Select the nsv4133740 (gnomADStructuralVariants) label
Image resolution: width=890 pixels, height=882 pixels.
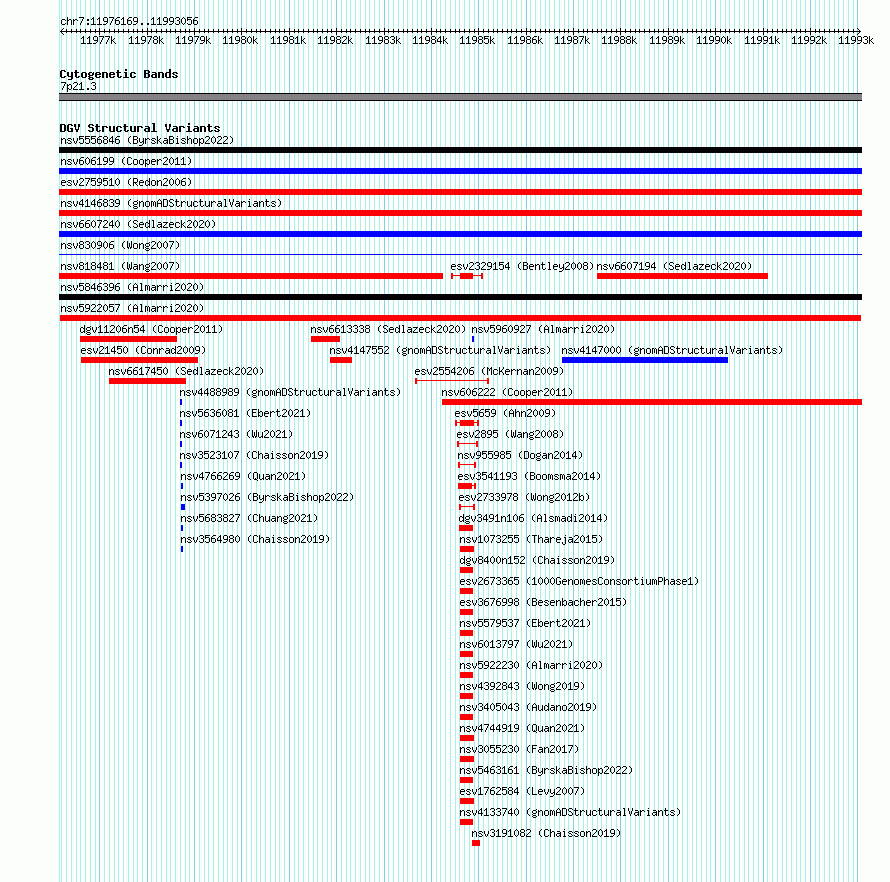coord(570,812)
